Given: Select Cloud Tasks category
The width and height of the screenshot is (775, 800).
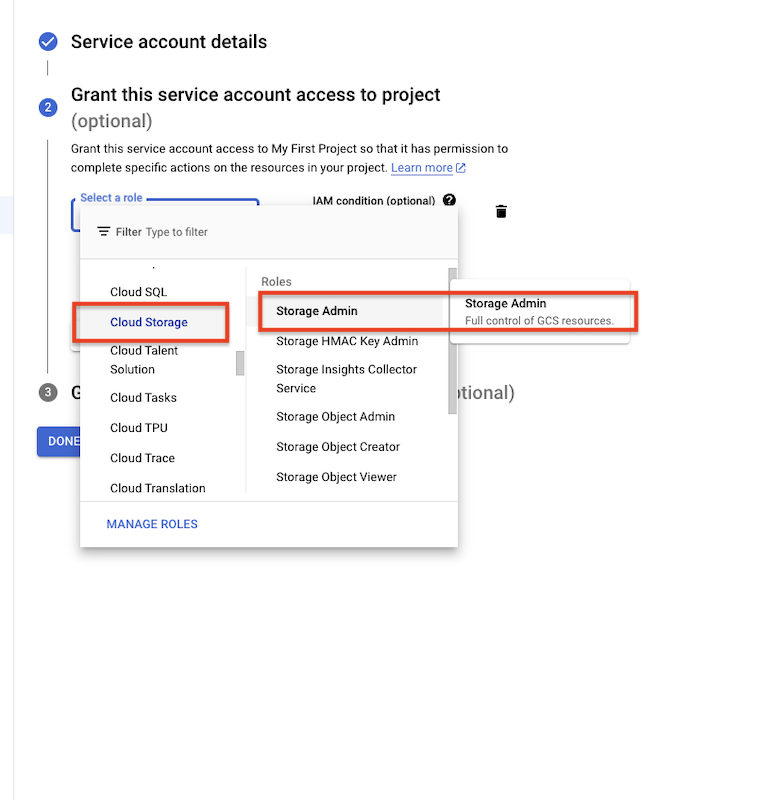Looking at the screenshot, I should pyautogui.click(x=143, y=398).
